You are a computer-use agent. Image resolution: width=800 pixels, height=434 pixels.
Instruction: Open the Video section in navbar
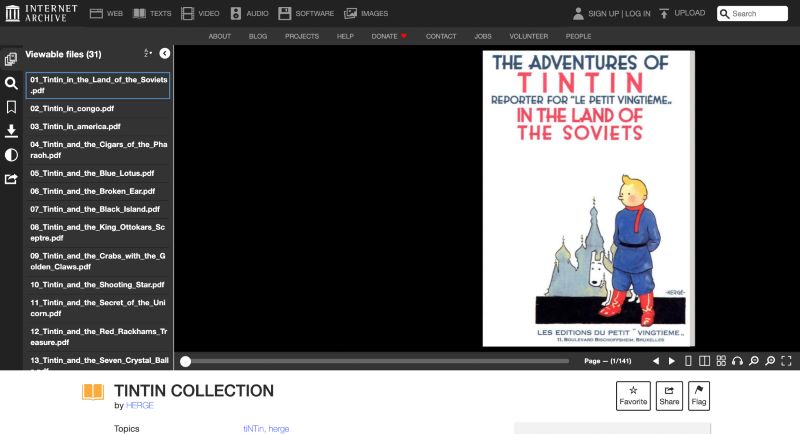[200, 13]
